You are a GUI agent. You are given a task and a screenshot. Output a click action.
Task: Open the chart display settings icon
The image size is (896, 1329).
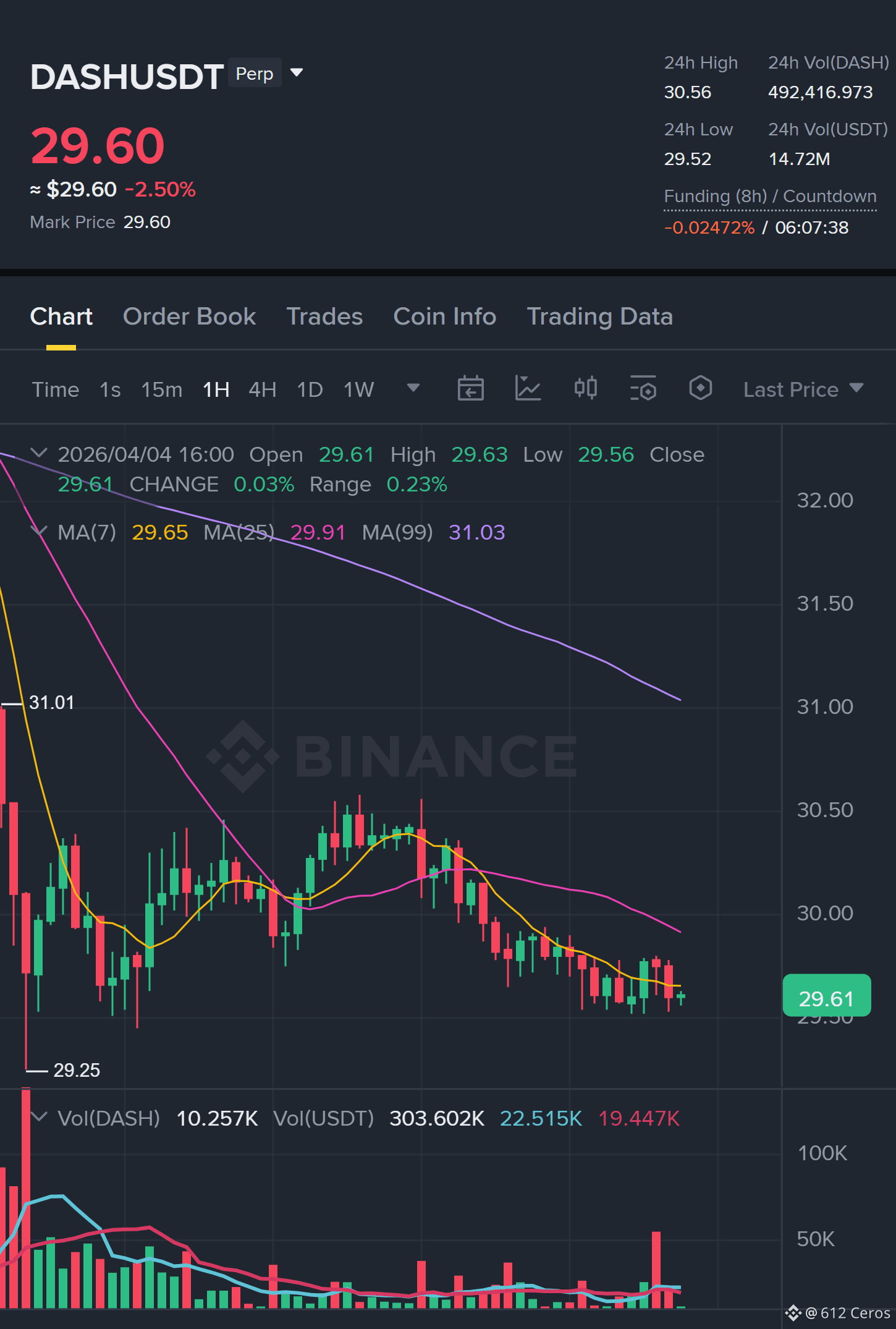[643, 389]
